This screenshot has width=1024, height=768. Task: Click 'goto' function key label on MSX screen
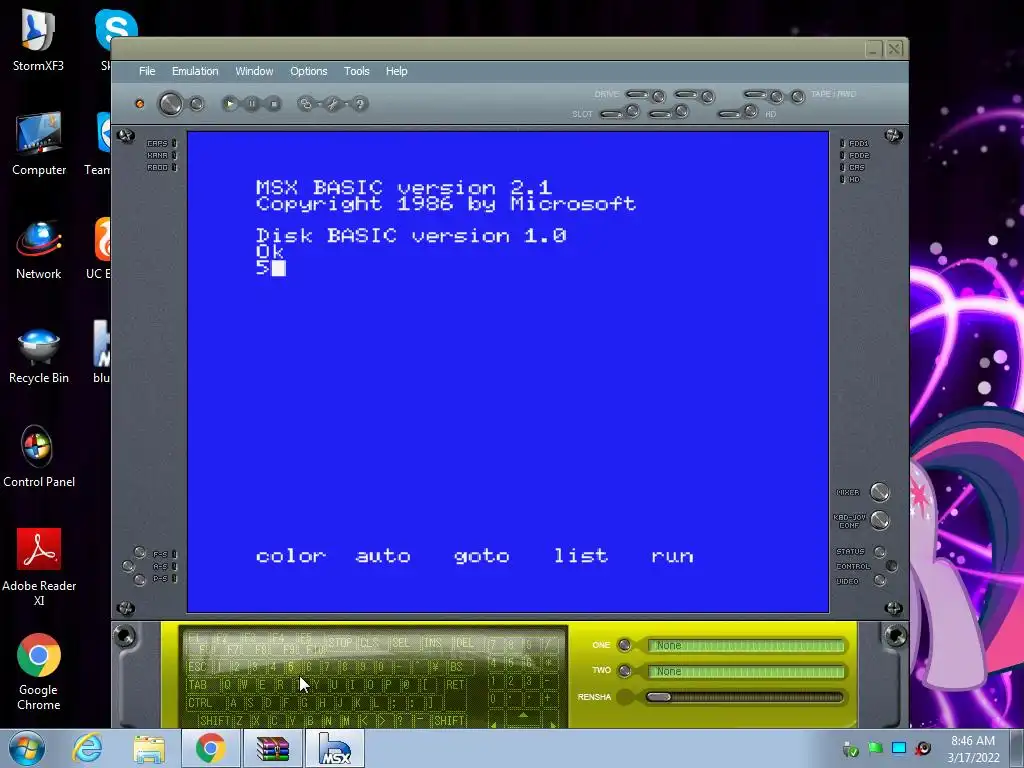482,557
